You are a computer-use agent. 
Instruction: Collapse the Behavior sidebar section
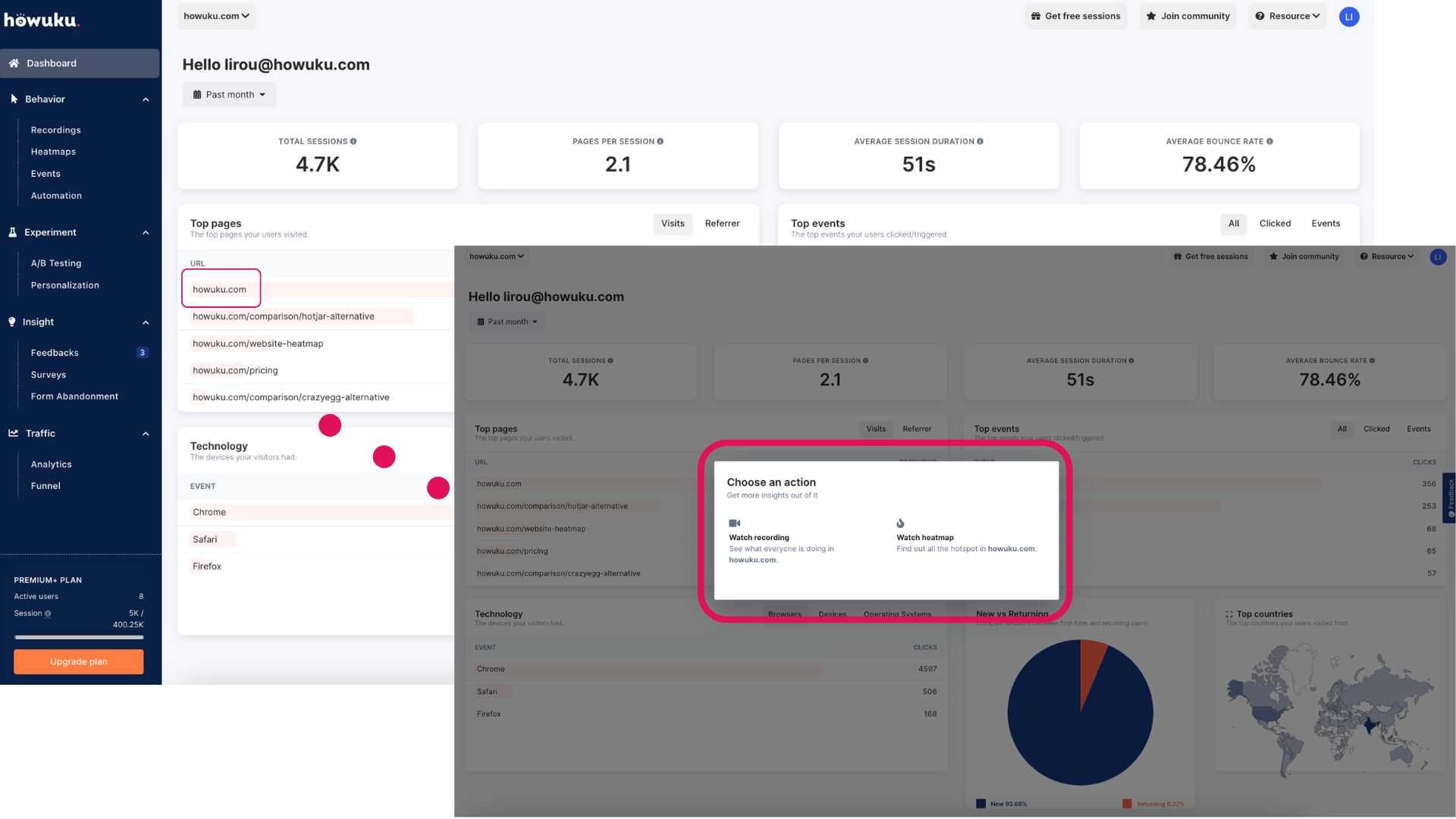pos(146,99)
